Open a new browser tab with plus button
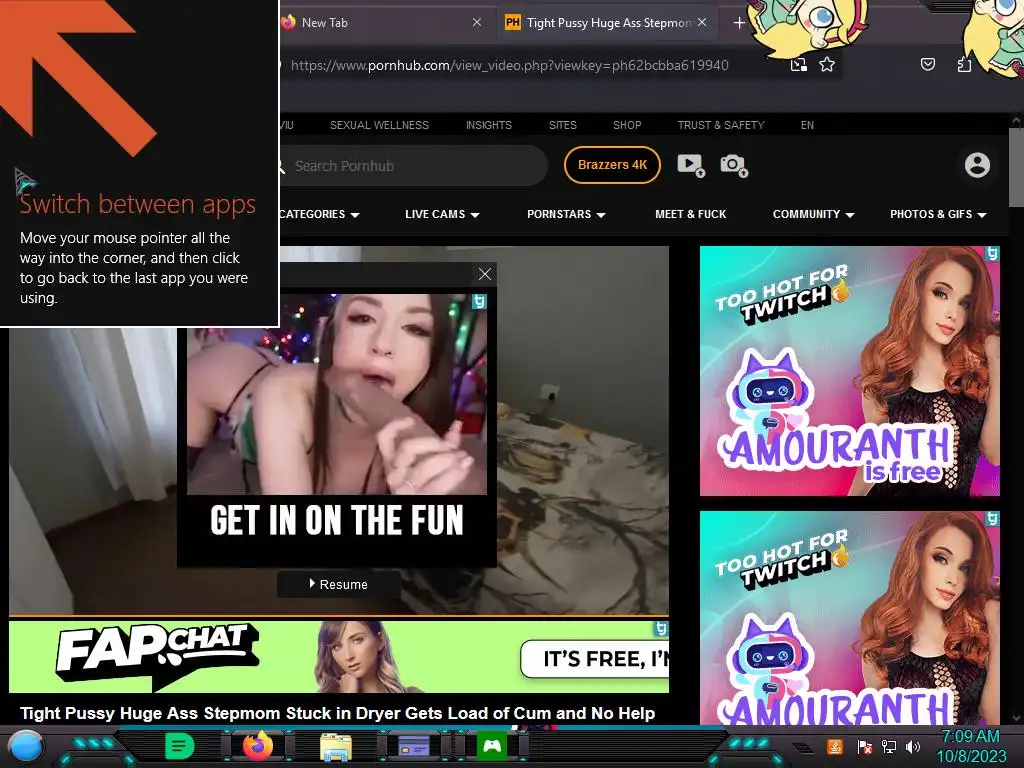Screen dimensions: 1024x768 click(x=739, y=23)
